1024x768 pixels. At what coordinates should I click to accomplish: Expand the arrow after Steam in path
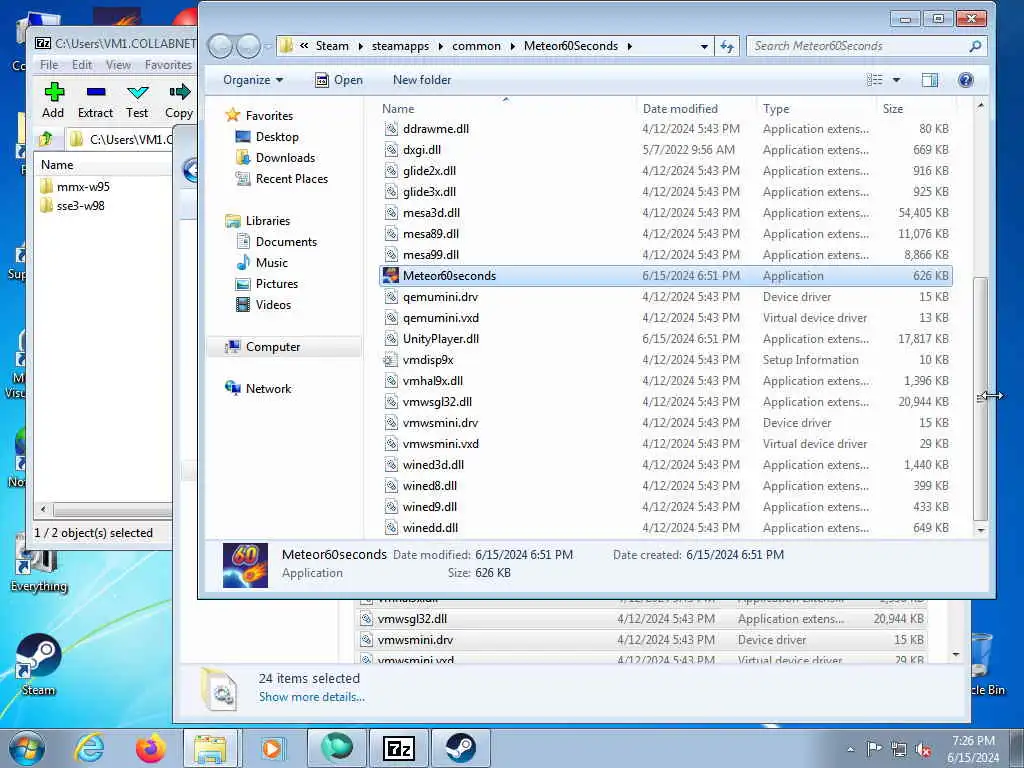(x=360, y=46)
